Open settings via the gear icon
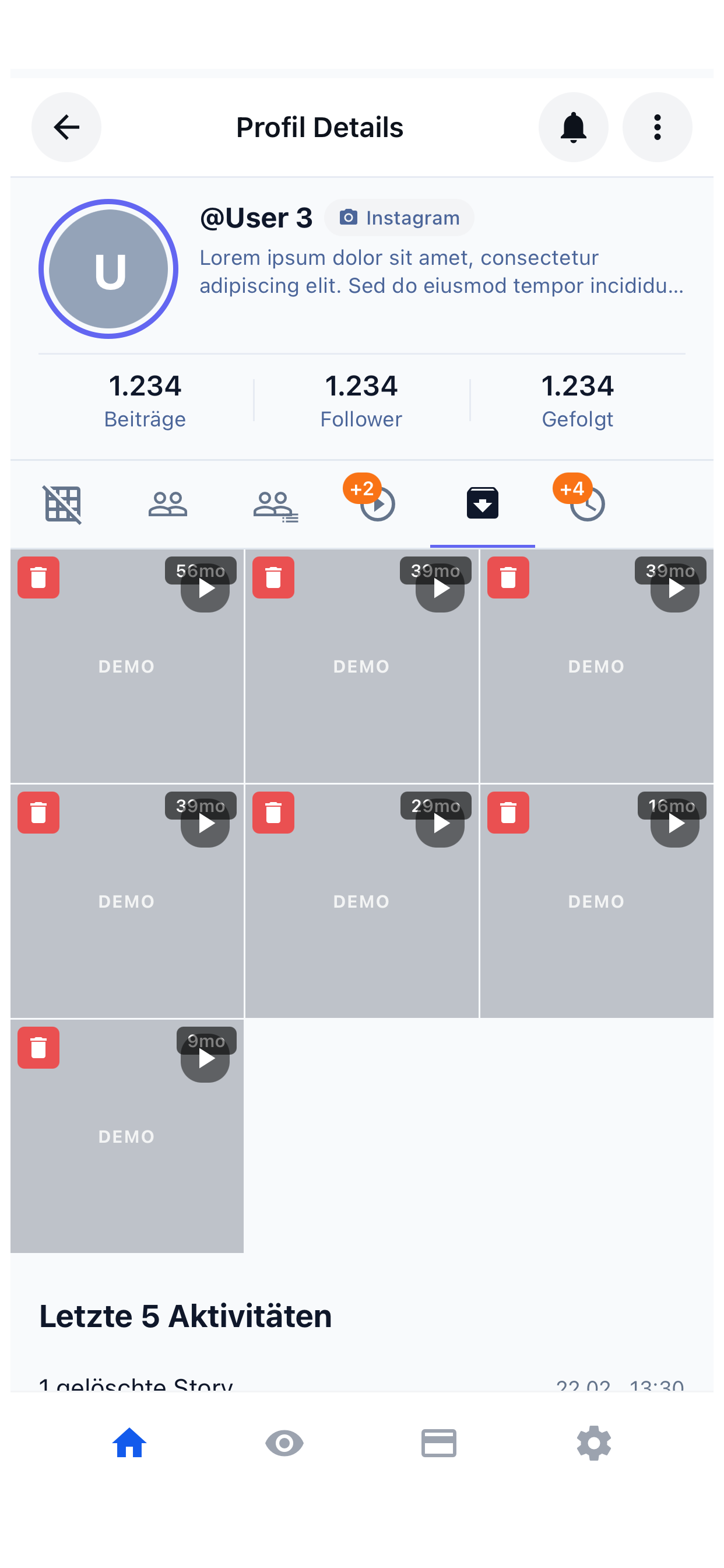Viewport: 724px width, 1568px height. coord(593,1443)
